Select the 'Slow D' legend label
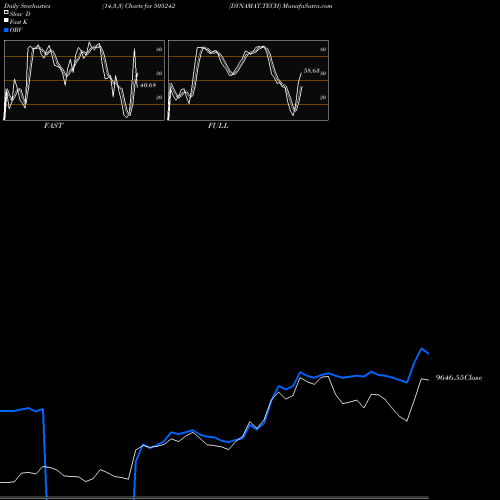500x500 pixels. click(20, 14)
